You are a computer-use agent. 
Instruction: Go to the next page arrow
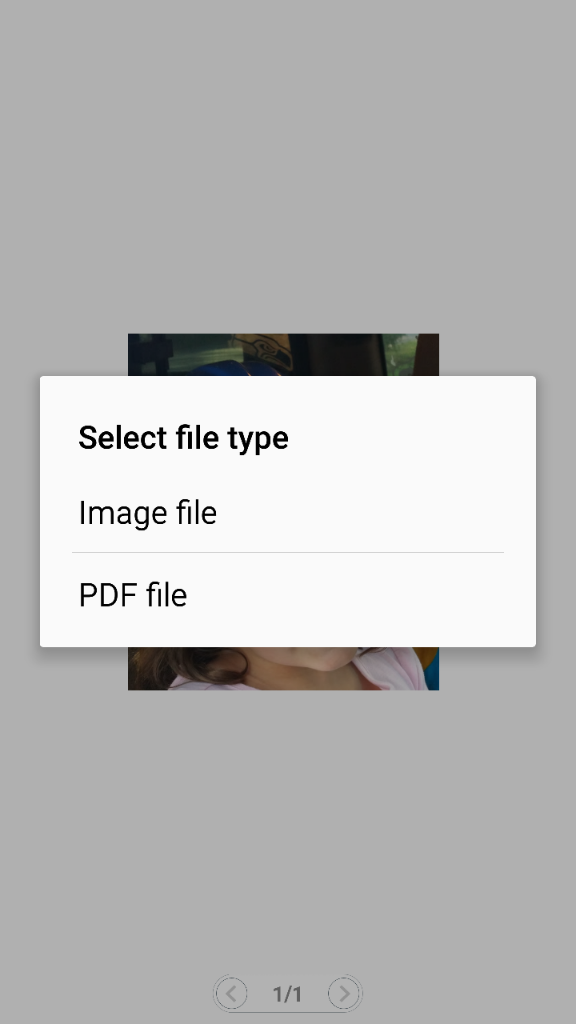pyautogui.click(x=344, y=993)
